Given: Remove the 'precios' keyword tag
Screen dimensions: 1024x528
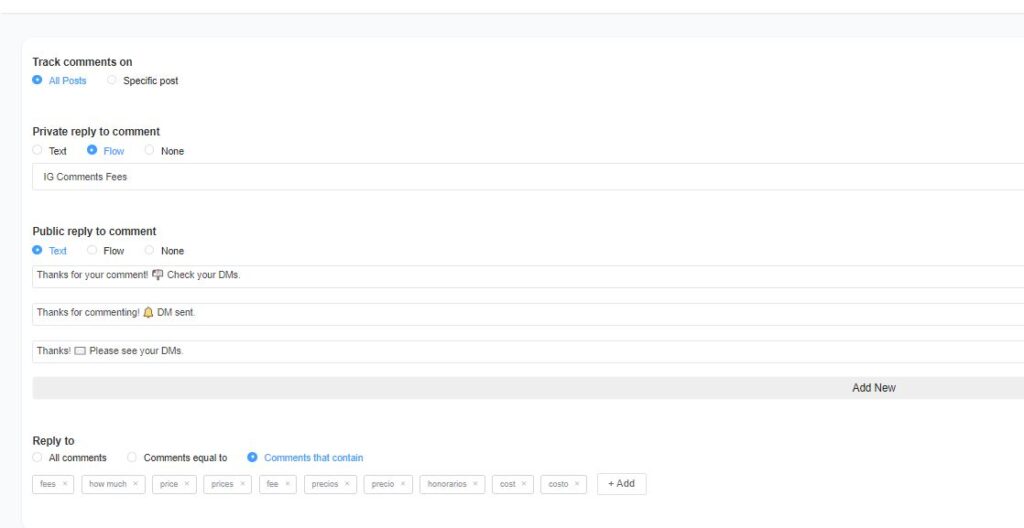Looking at the screenshot, I should 347,484.
